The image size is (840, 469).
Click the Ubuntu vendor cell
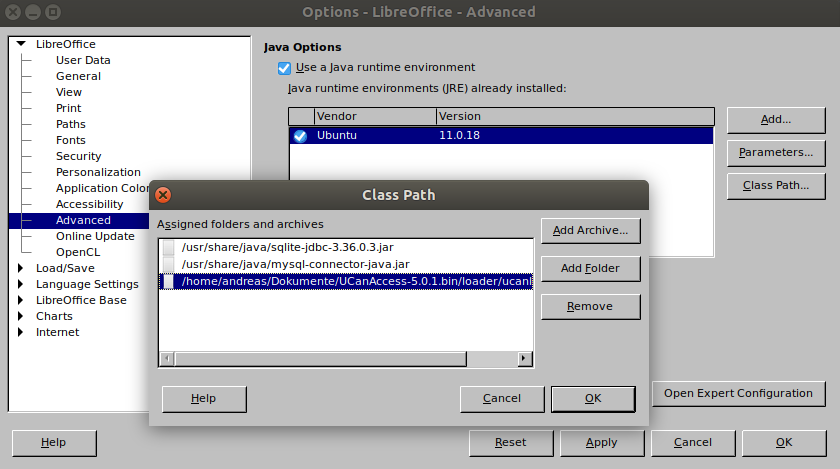pyautogui.click(x=337, y=136)
